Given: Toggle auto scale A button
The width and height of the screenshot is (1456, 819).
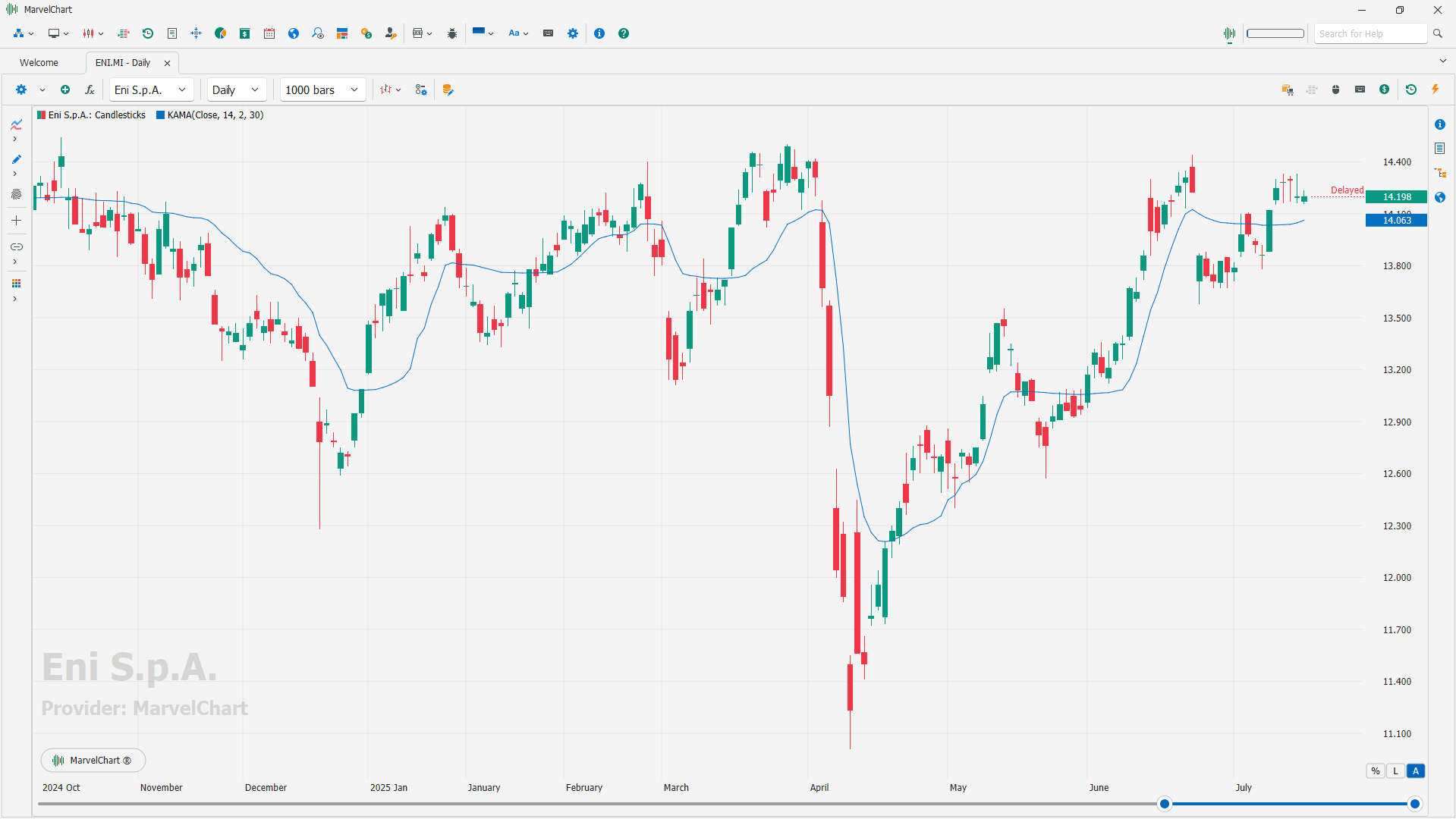Looking at the screenshot, I should 1416,770.
